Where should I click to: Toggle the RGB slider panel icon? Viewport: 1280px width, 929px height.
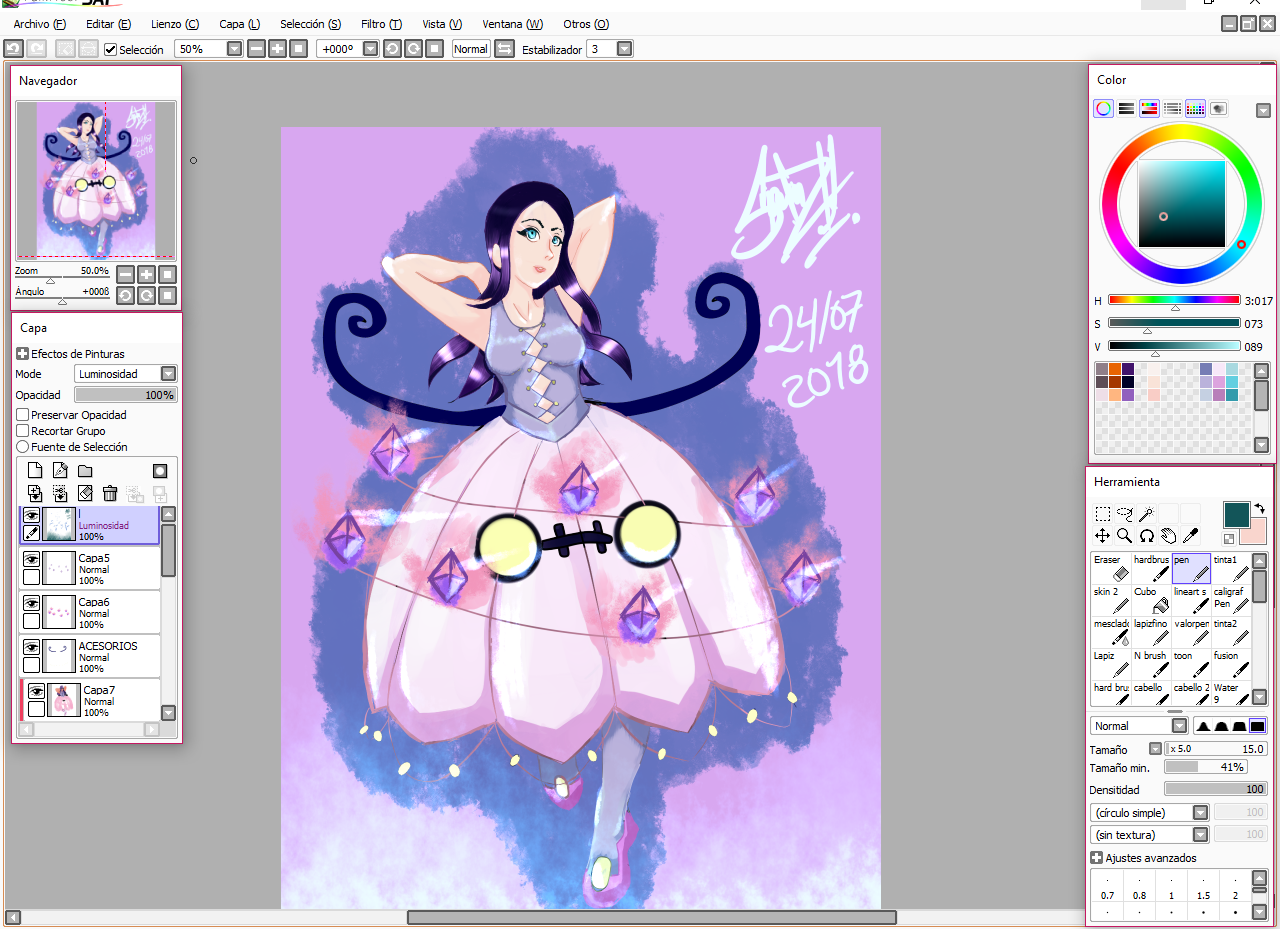pos(1126,108)
